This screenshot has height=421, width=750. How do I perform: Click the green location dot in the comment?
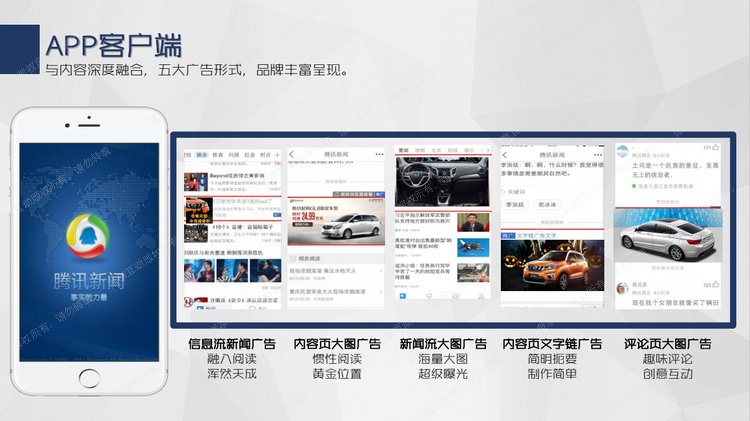(634, 186)
